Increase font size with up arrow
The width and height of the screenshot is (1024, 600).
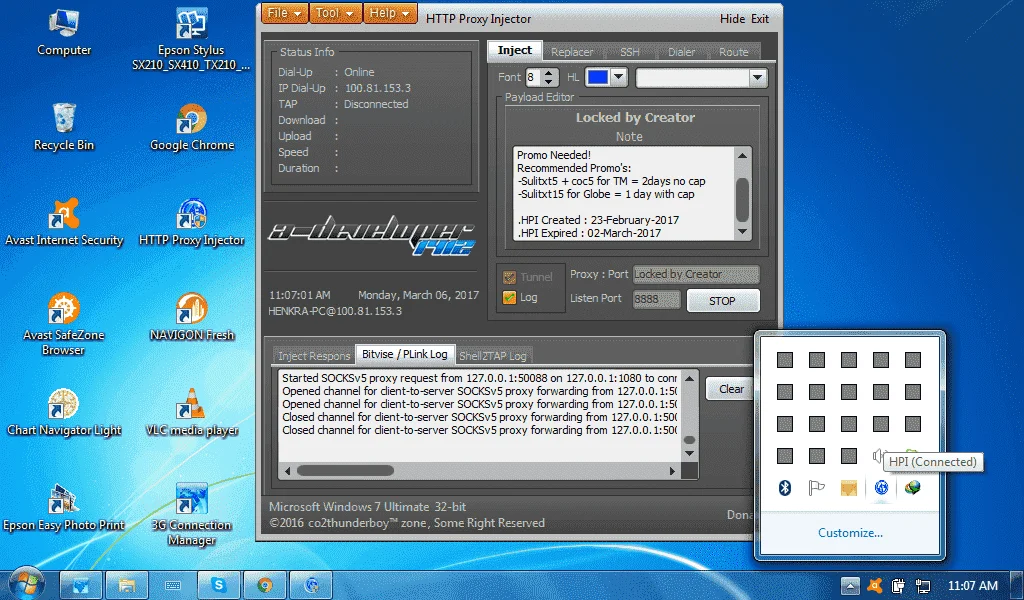pos(549,73)
